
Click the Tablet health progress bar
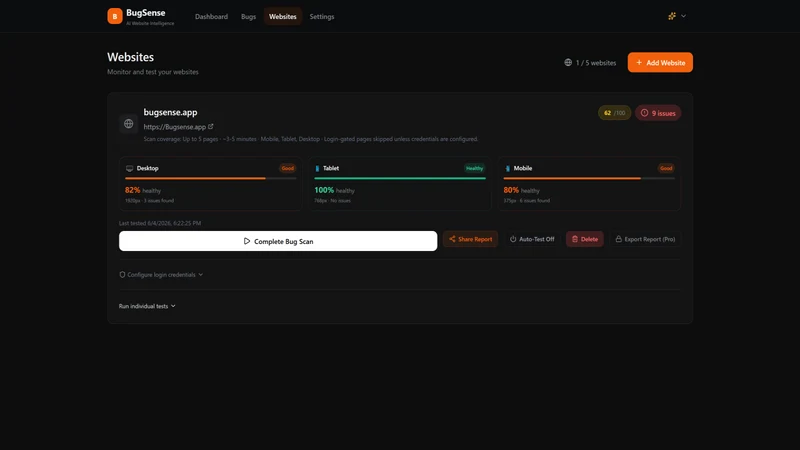pyautogui.click(x=400, y=178)
